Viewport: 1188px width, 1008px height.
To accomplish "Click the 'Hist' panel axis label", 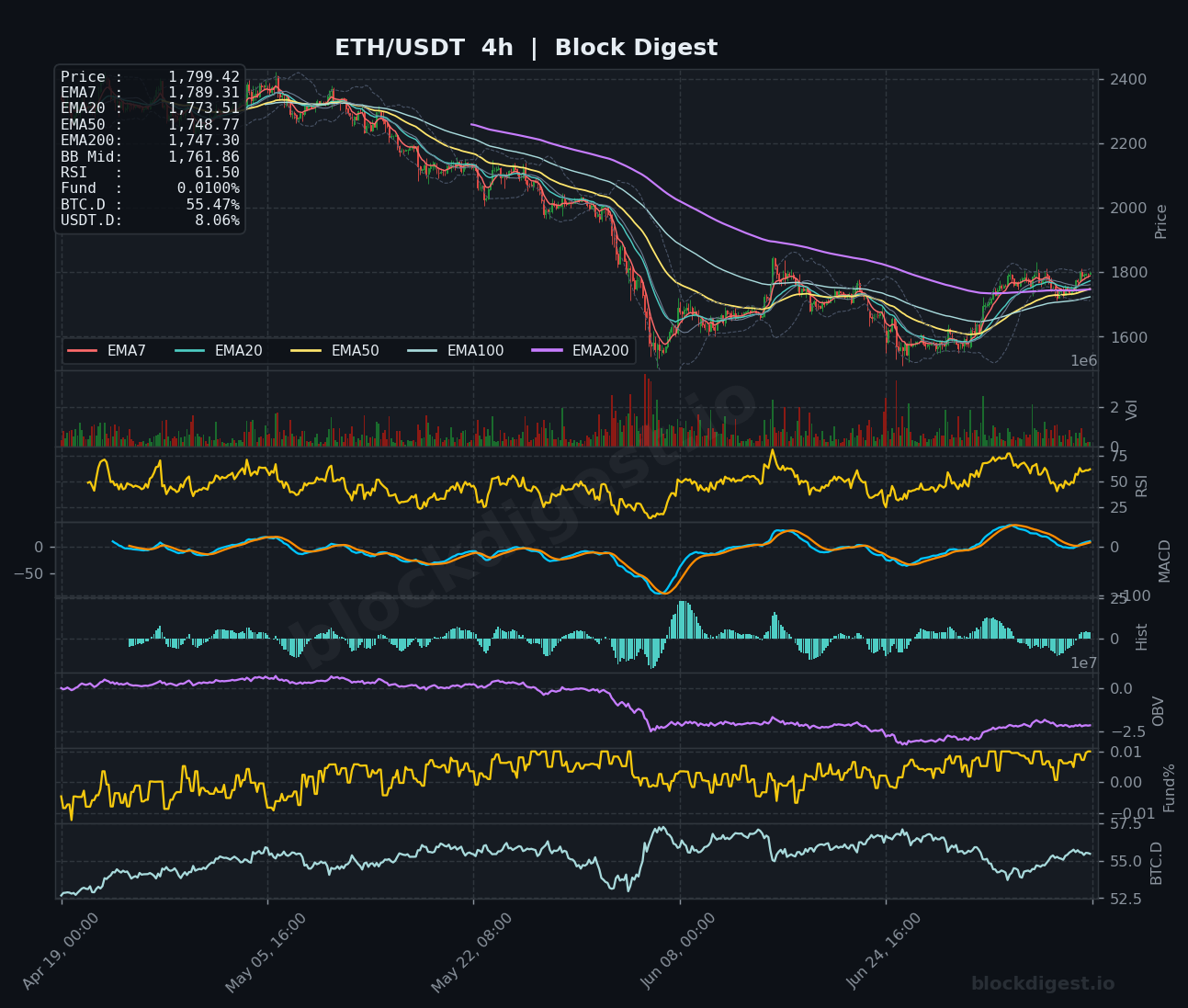I will pos(1142,636).
